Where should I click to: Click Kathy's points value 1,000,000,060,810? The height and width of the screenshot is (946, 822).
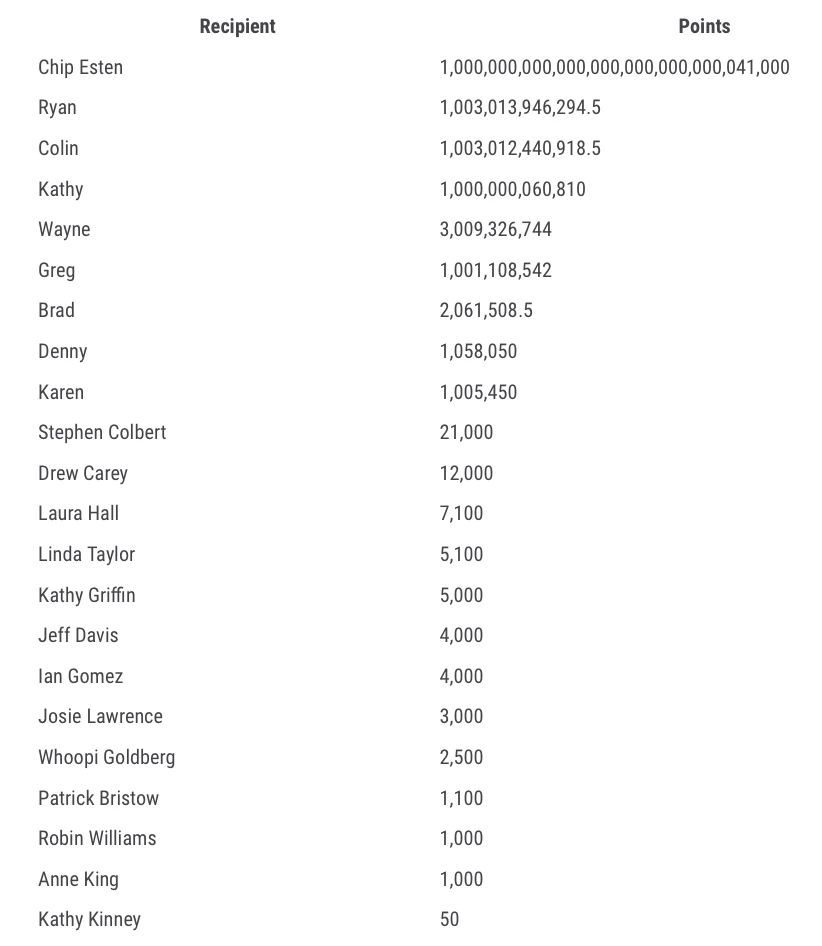[513, 189]
